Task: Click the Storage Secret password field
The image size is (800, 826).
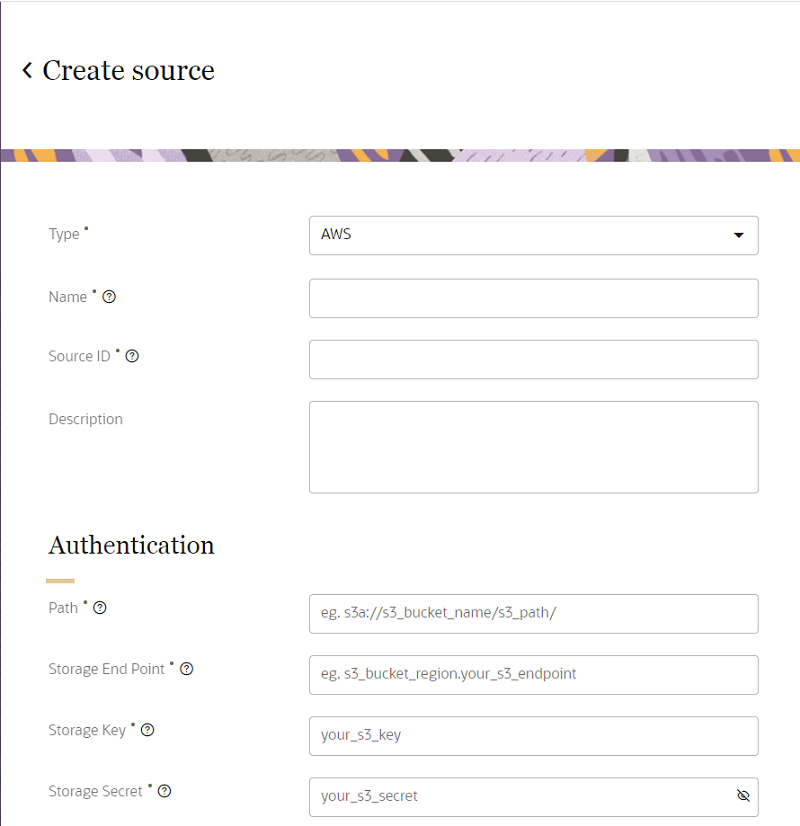Action: (x=520, y=796)
